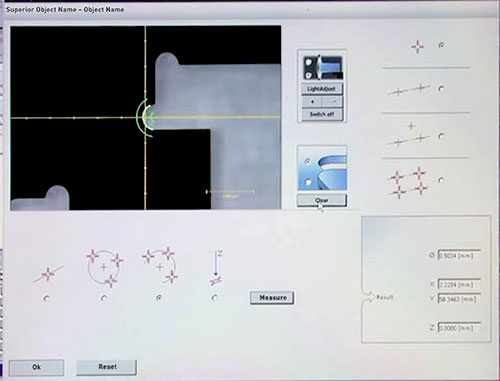Image resolution: width=500 pixels, height=381 pixels.
Task: Select the single-point mode radio button
Action: [441, 45]
